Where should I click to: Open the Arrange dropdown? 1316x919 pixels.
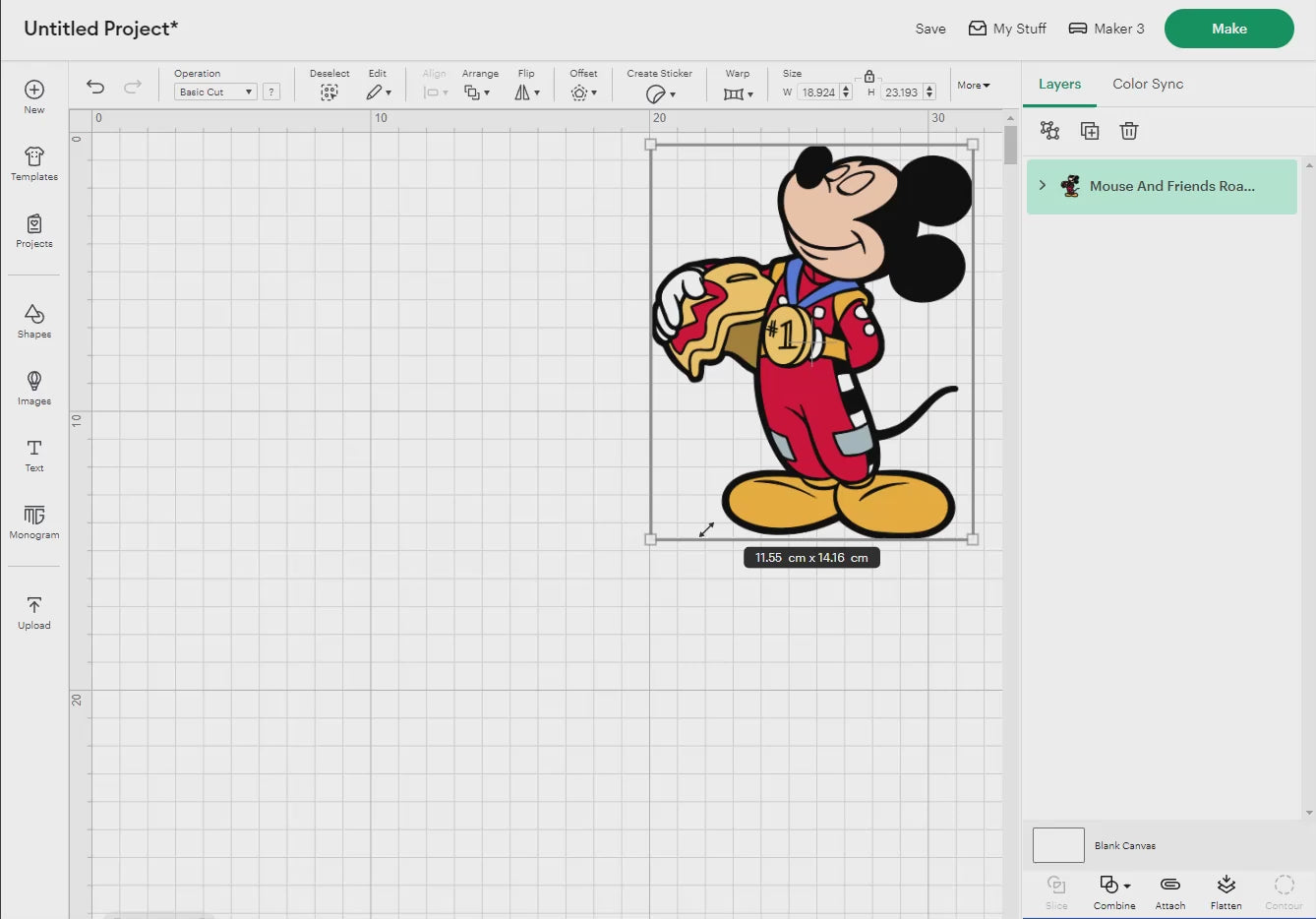(x=477, y=92)
